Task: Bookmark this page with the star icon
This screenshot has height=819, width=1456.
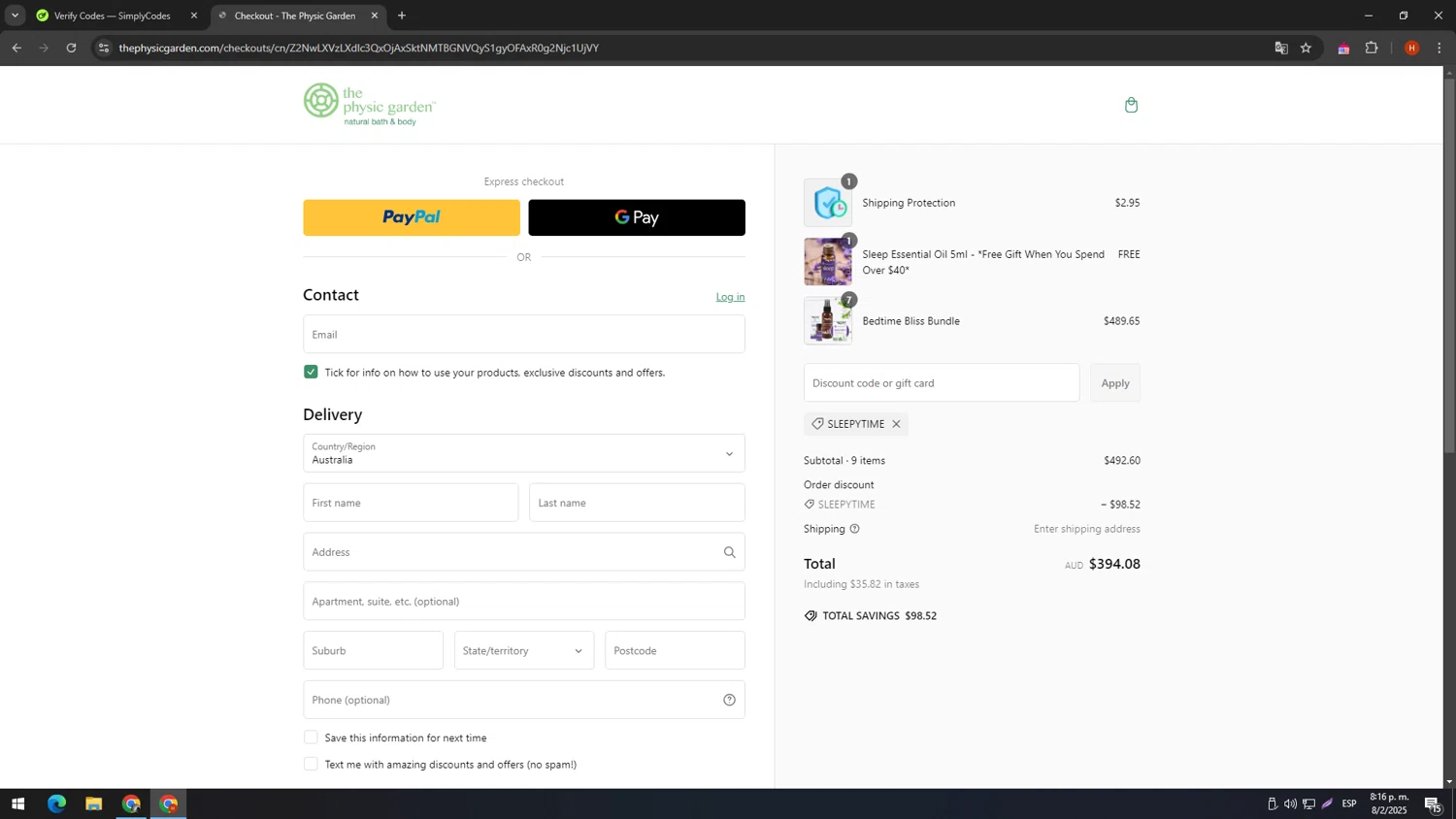Action: coord(1306,48)
